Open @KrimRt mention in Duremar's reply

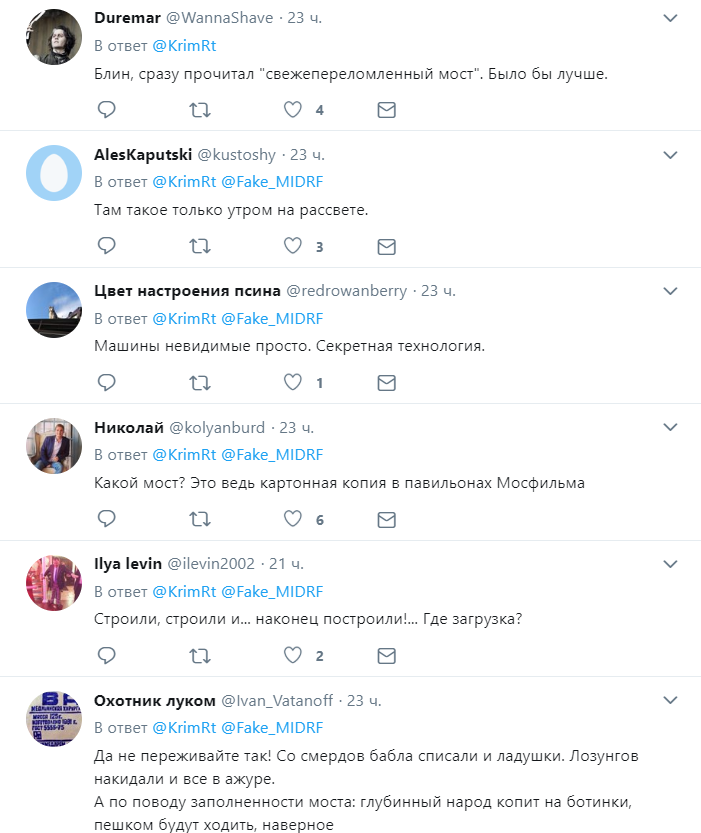[183, 45]
